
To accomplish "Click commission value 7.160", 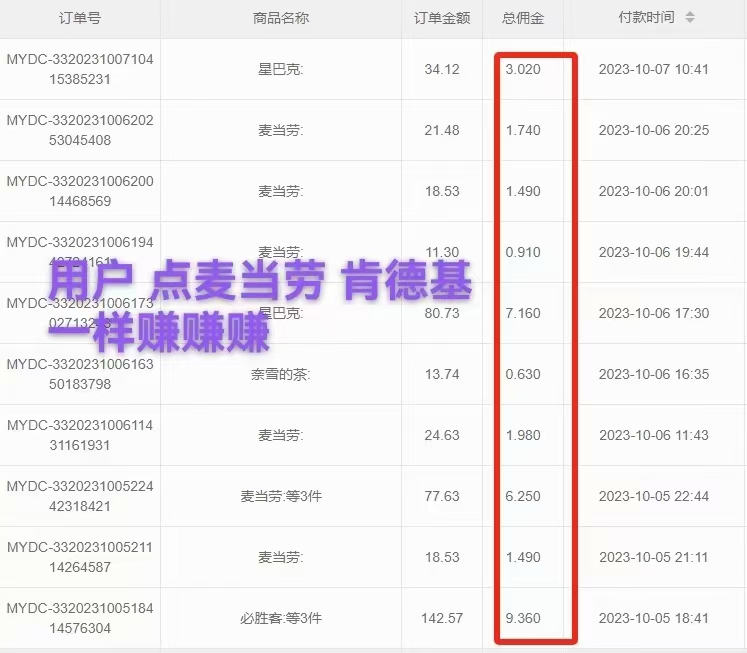I will (523, 313).
